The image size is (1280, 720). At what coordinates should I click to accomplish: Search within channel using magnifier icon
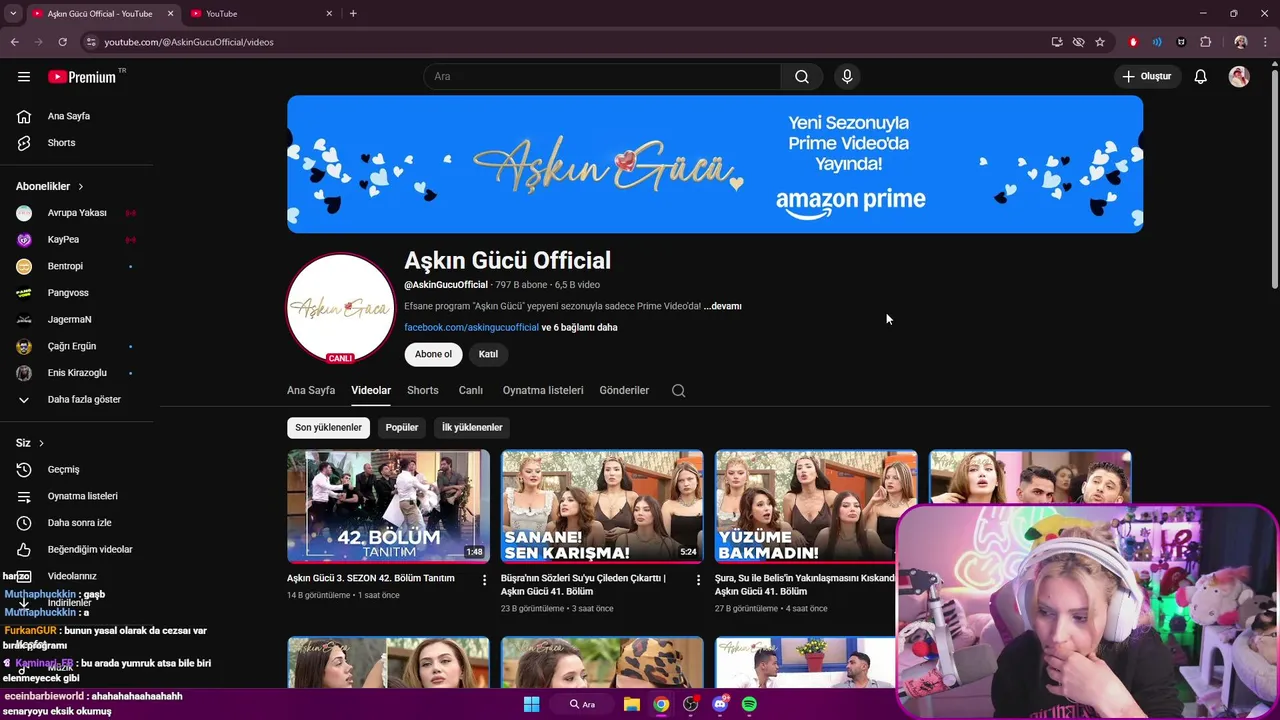click(x=678, y=391)
